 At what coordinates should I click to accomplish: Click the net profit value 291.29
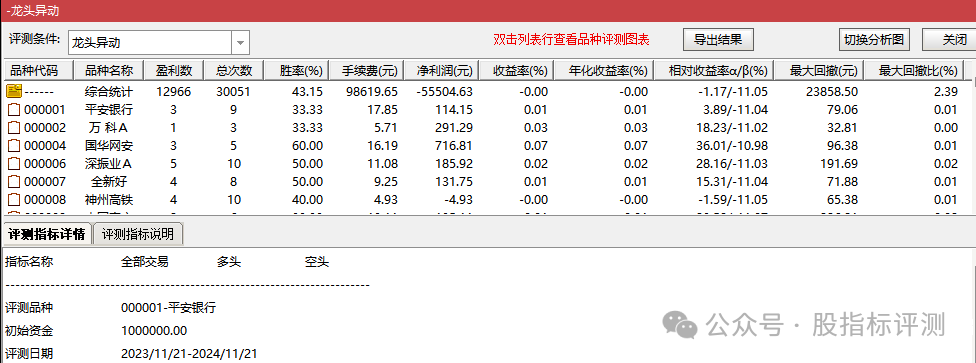(x=455, y=128)
